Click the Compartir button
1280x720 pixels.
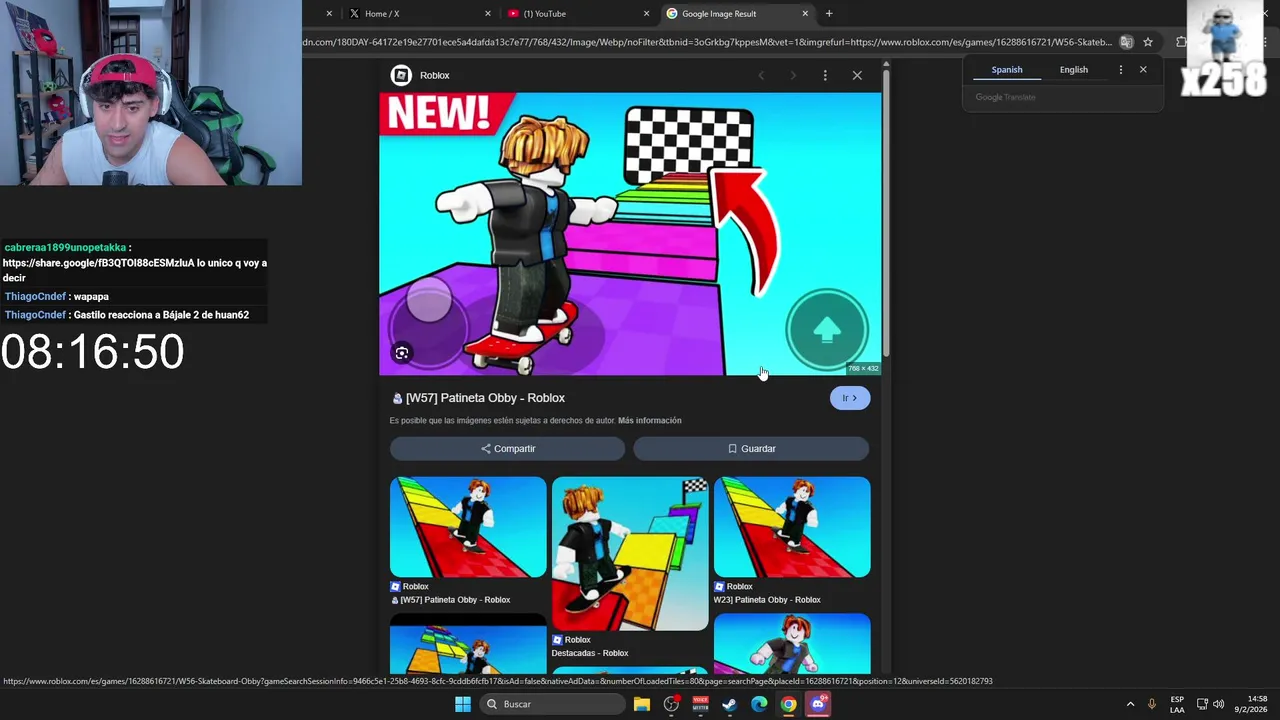click(x=508, y=449)
